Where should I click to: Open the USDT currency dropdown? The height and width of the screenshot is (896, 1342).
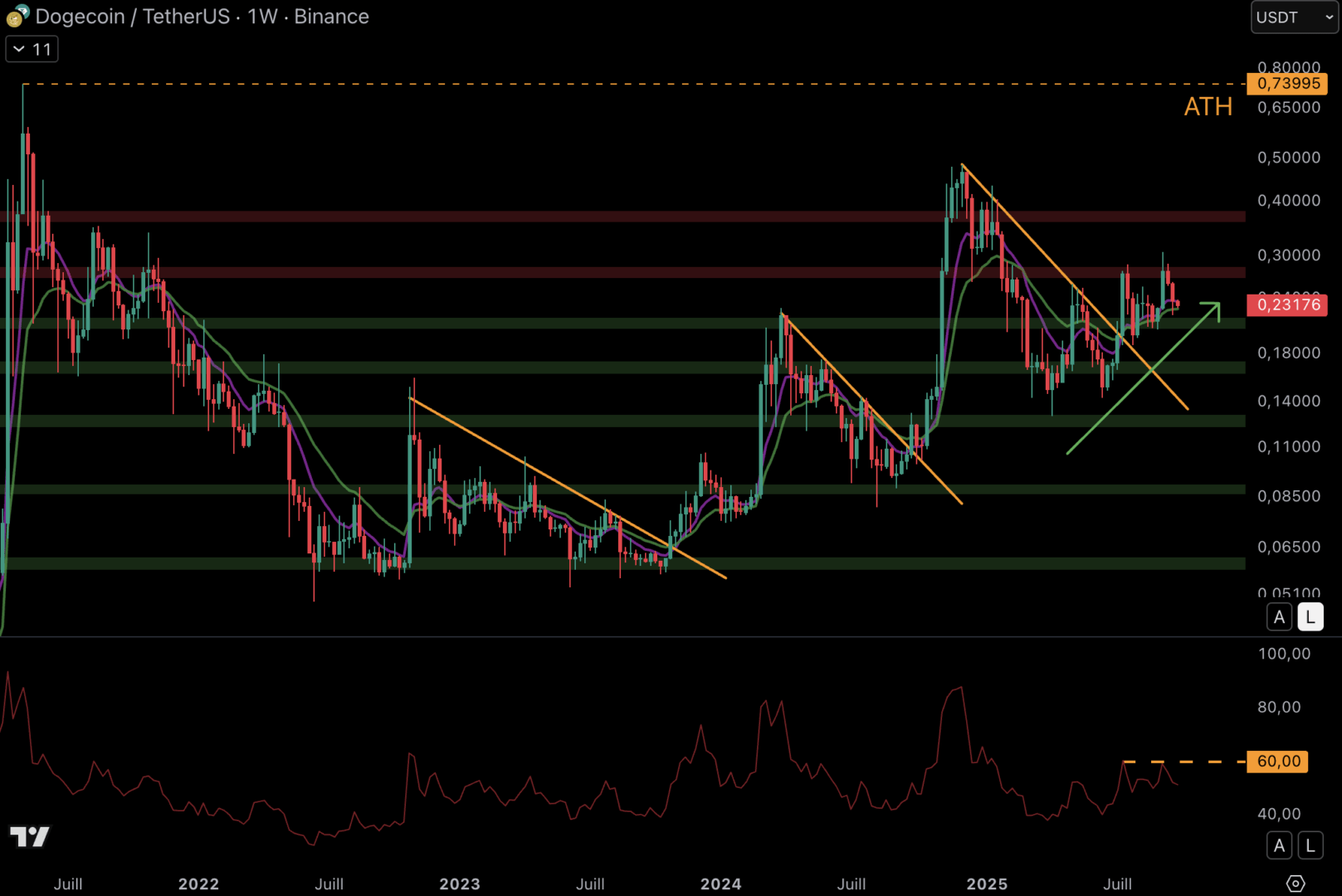point(1294,17)
